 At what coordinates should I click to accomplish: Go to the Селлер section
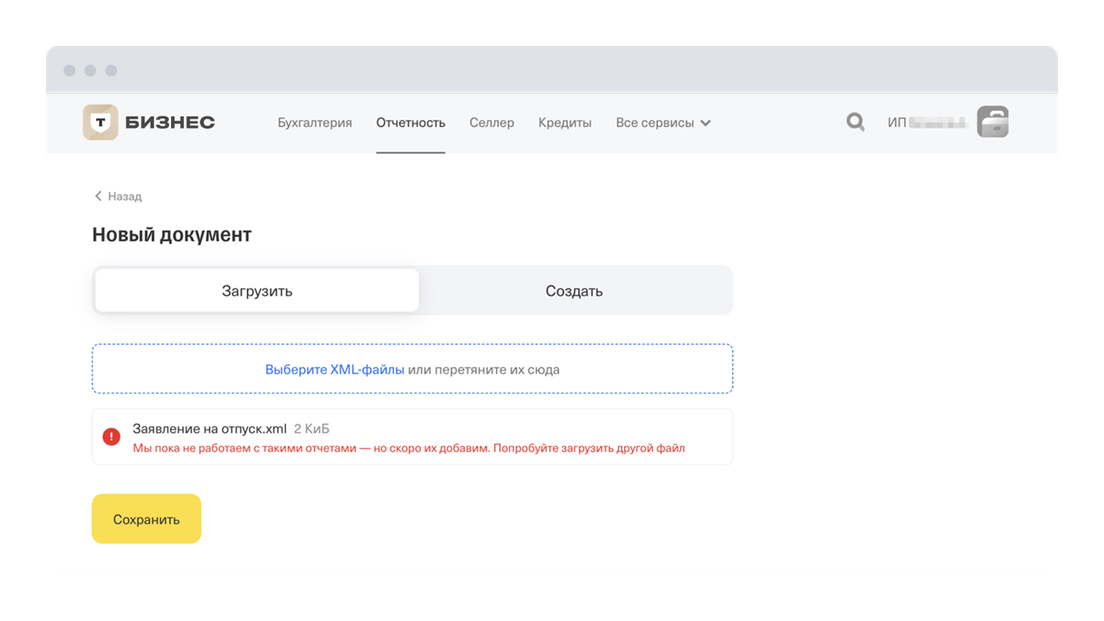click(x=492, y=123)
